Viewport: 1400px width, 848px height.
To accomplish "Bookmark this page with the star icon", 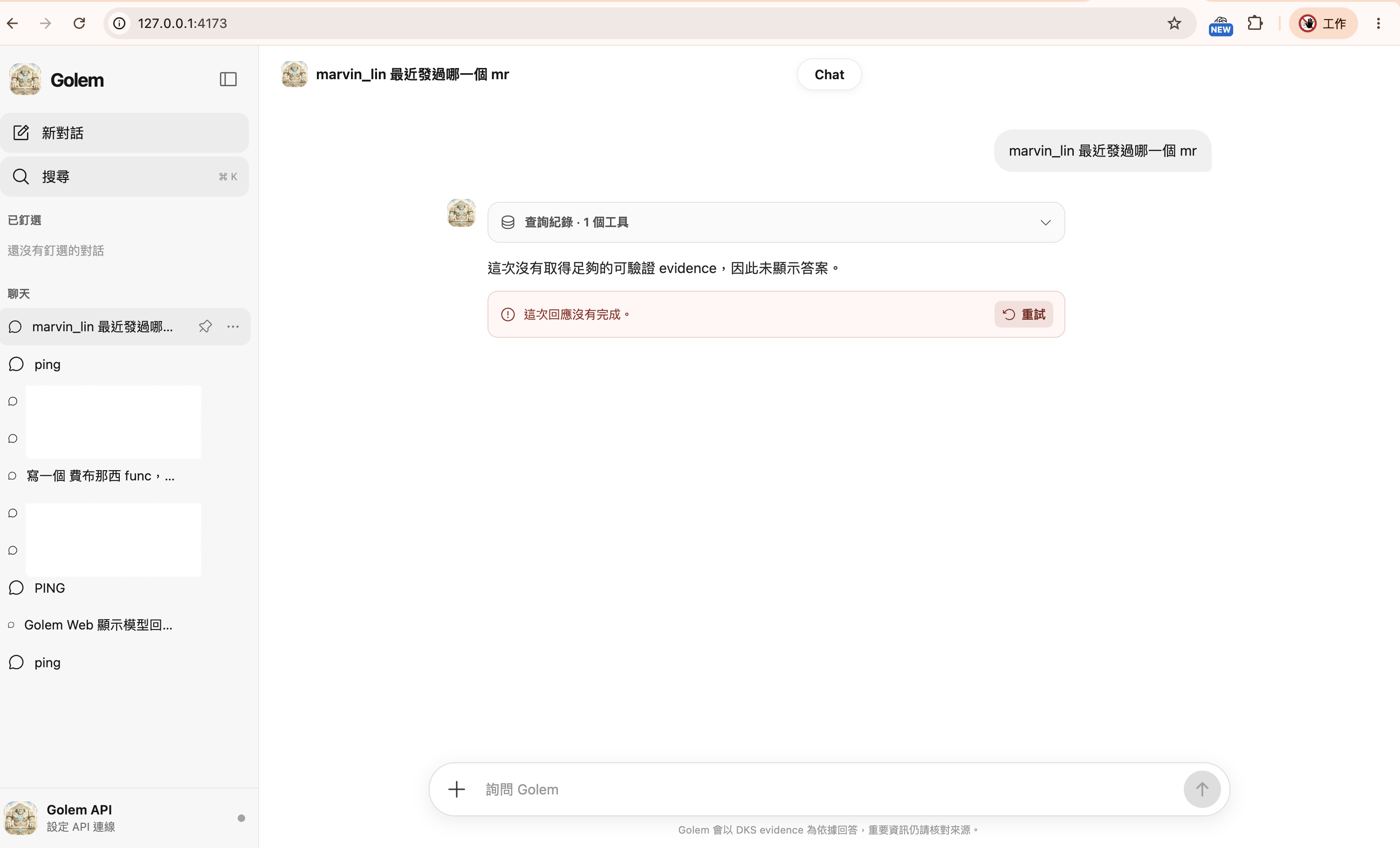I will (1174, 23).
